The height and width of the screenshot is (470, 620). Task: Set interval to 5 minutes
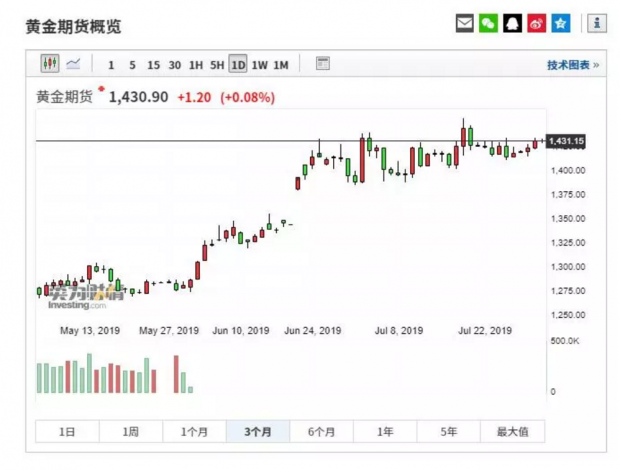pos(132,65)
